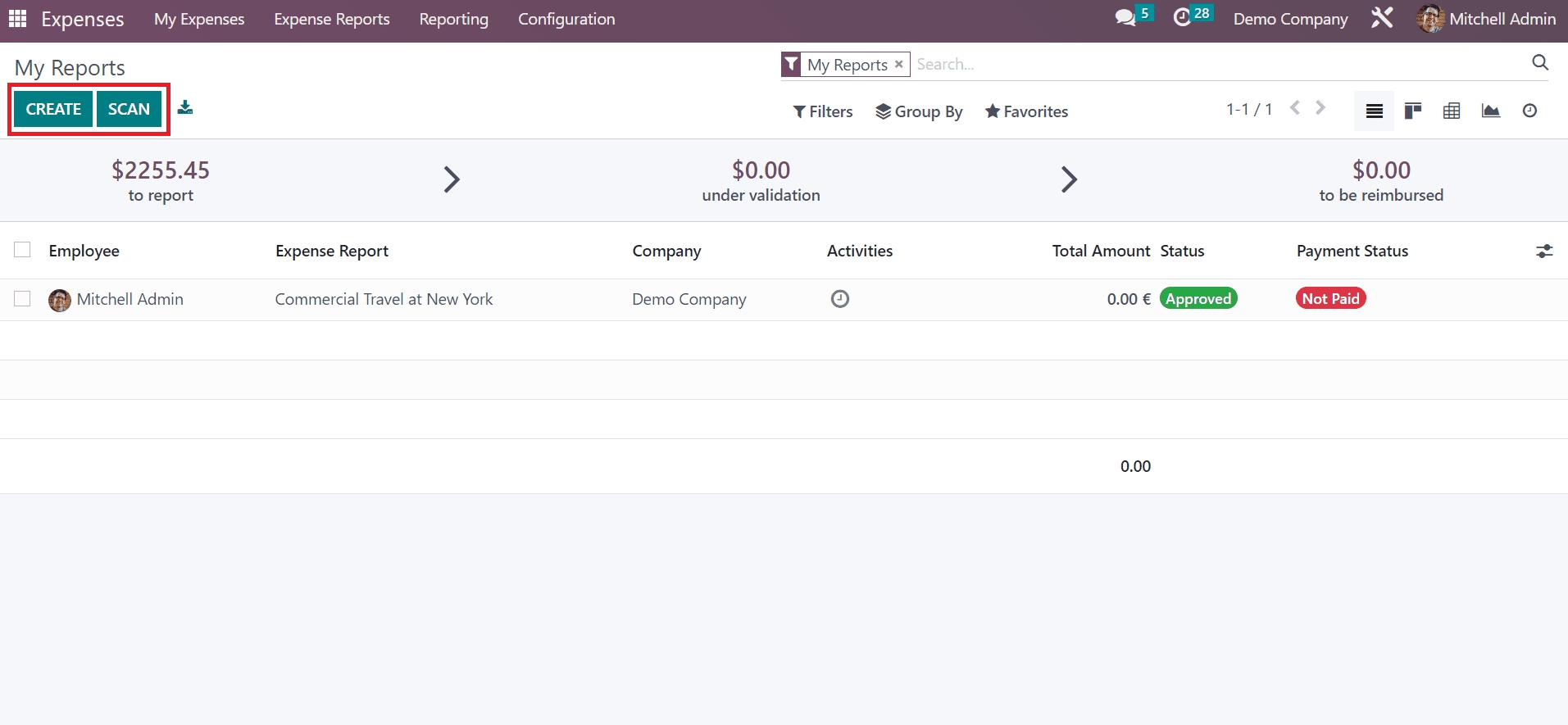The height and width of the screenshot is (725, 1568).
Task: Click the Search input field
Action: (x=1213, y=64)
